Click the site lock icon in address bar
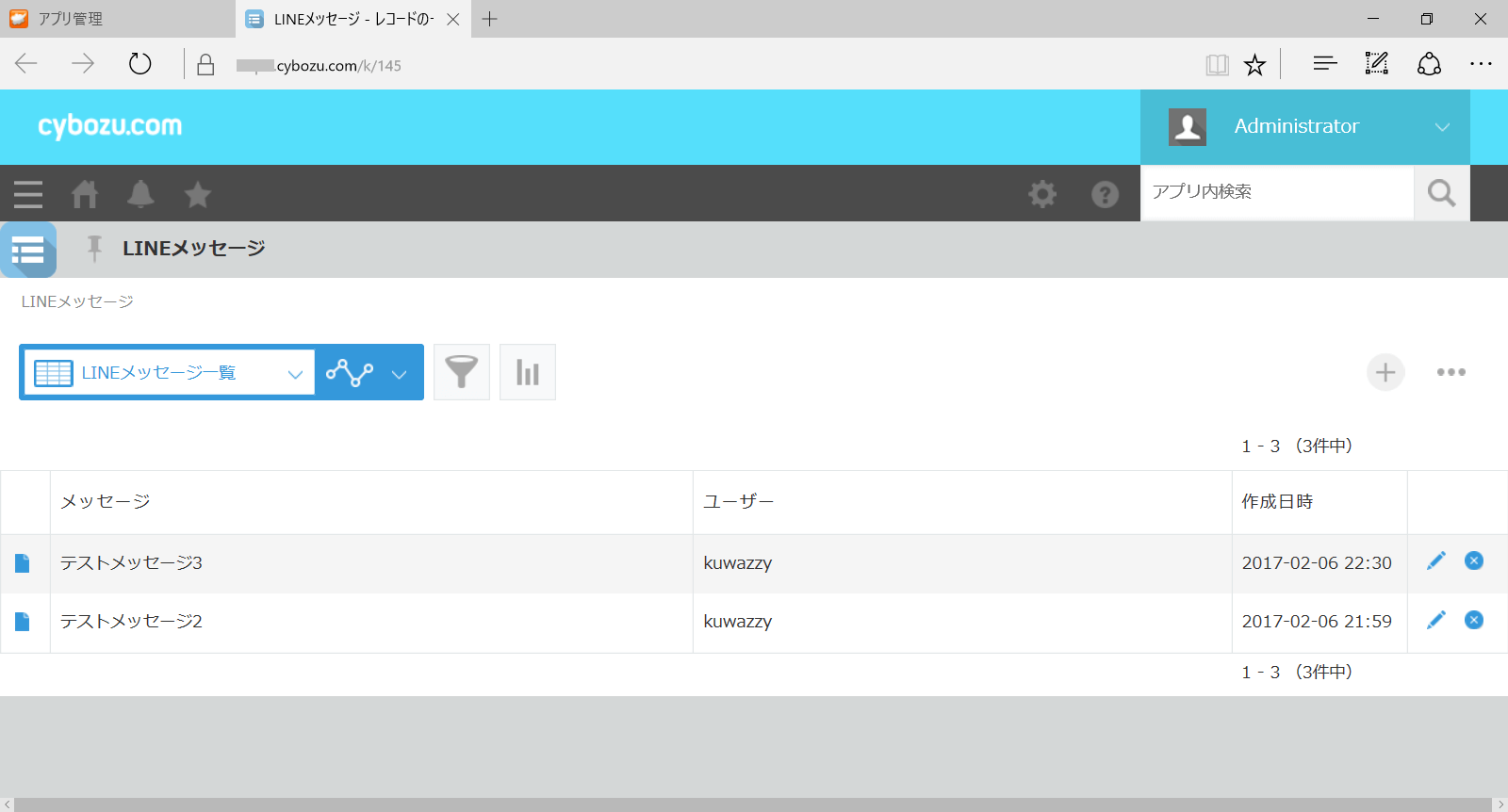 click(x=205, y=64)
